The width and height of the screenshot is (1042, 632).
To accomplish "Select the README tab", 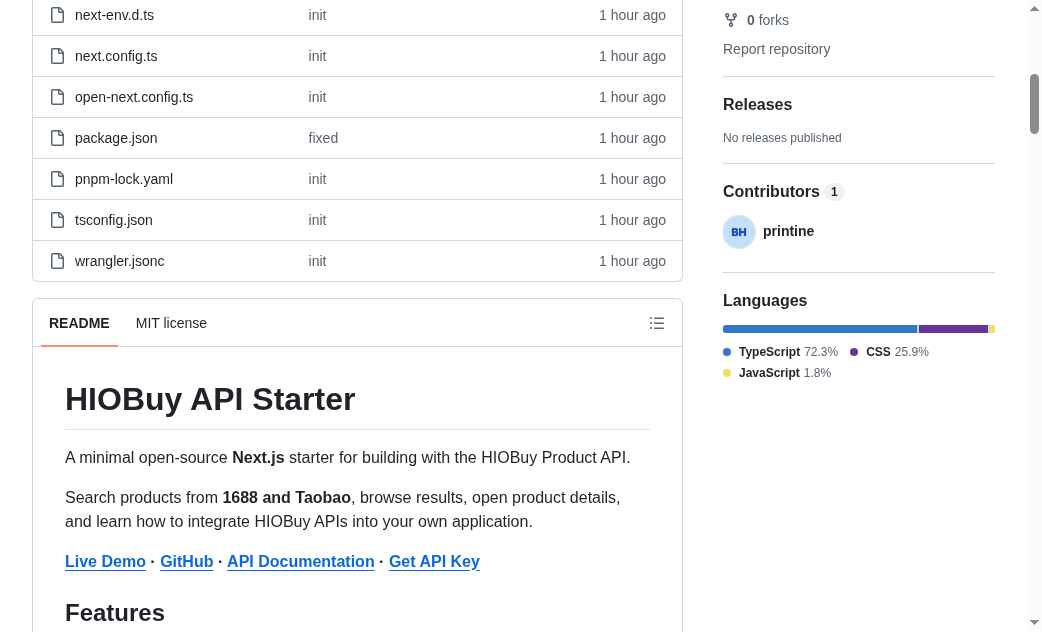I will [x=79, y=323].
